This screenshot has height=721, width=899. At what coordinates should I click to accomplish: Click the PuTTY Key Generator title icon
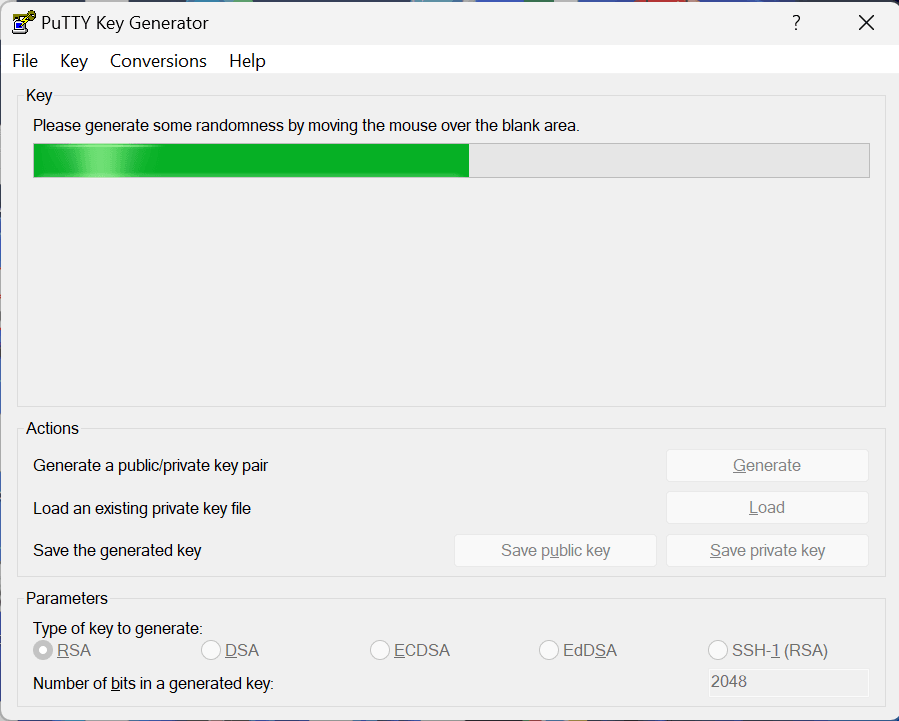24,23
